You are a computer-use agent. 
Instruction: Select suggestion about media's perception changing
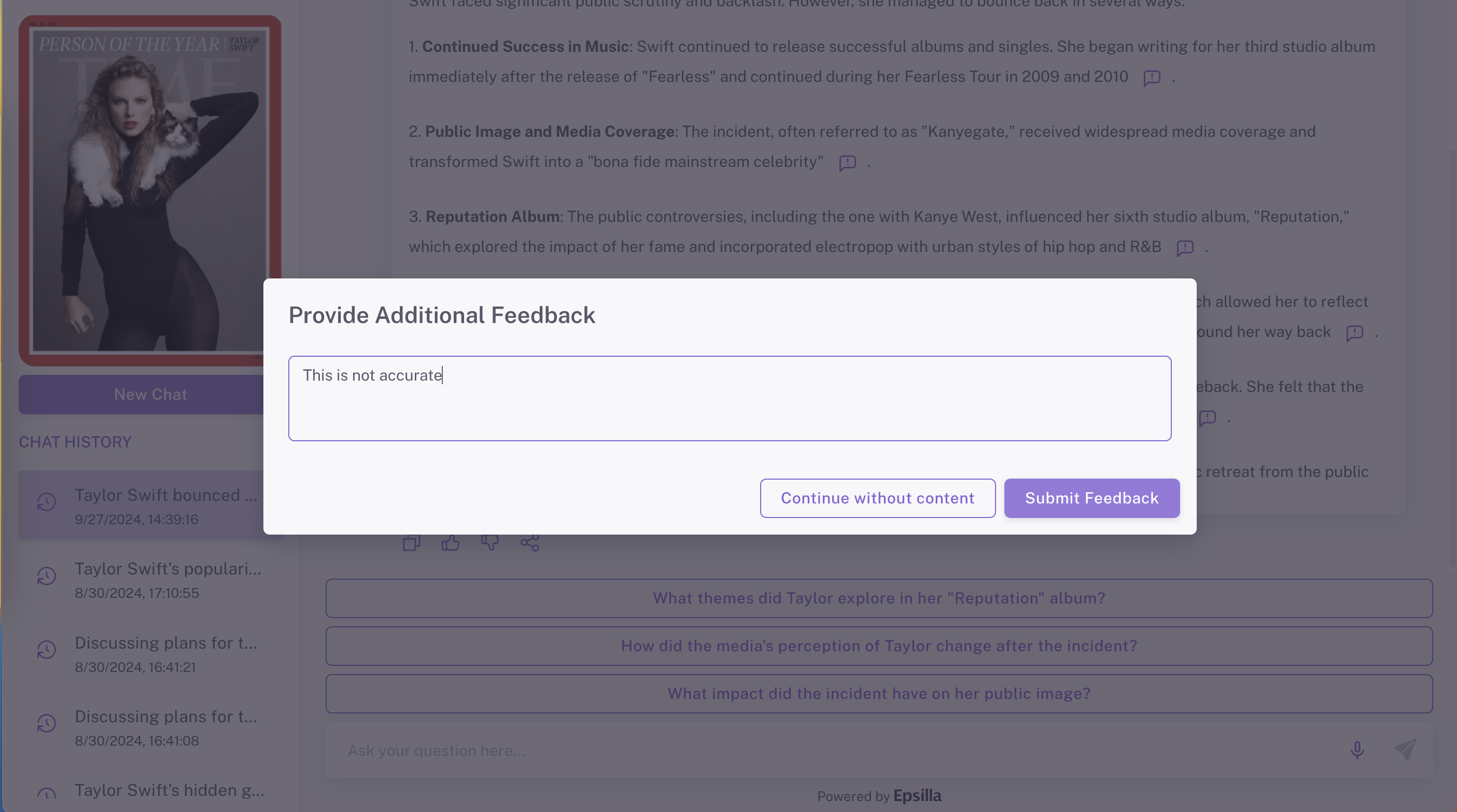tap(878, 646)
